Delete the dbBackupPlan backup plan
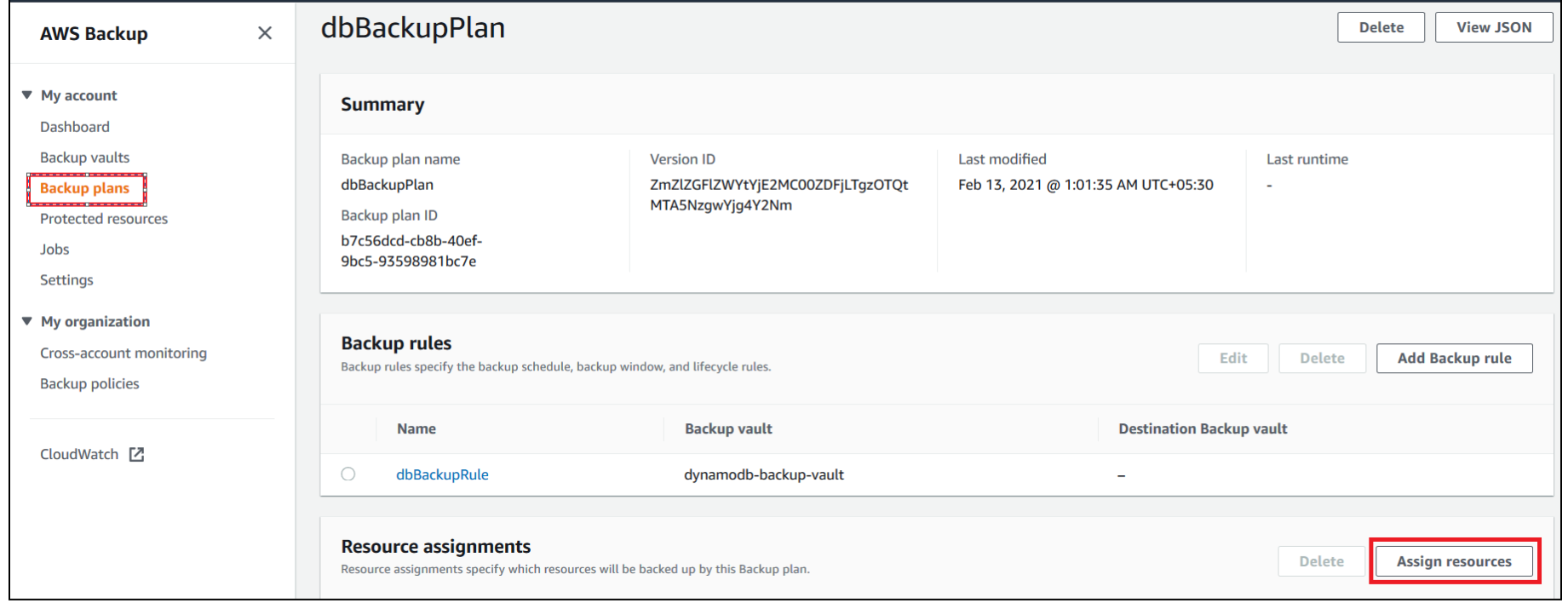The image size is (1568, 609). pyautogui.click(x=1381, y=27)
